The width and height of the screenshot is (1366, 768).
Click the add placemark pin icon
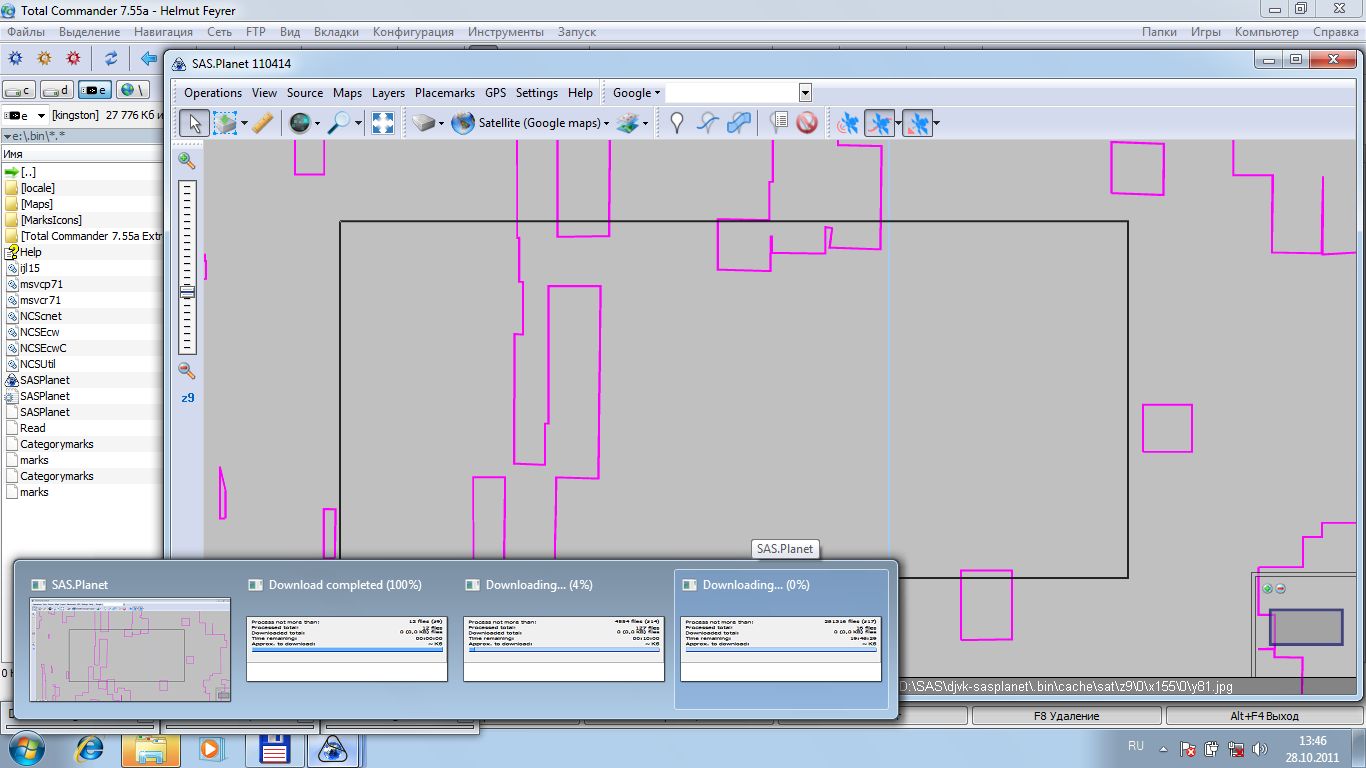pyautogui.click(x=677, y=123)
